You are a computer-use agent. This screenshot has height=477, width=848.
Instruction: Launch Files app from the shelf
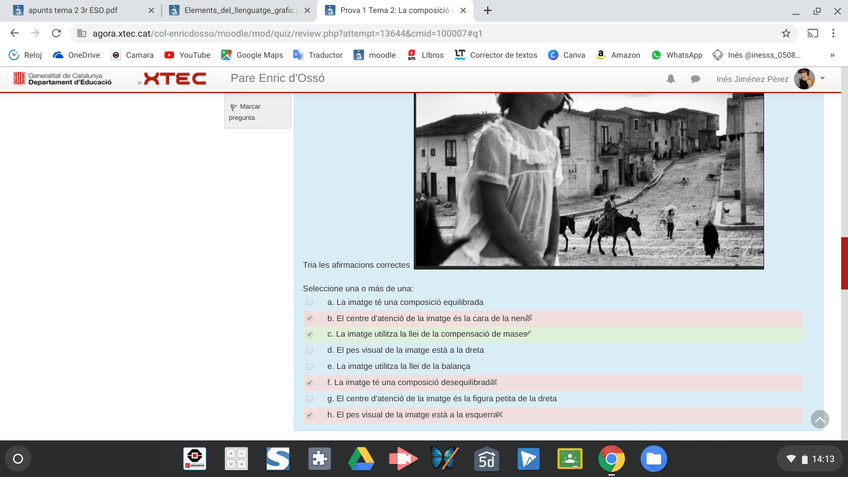(x=653, y=459)
